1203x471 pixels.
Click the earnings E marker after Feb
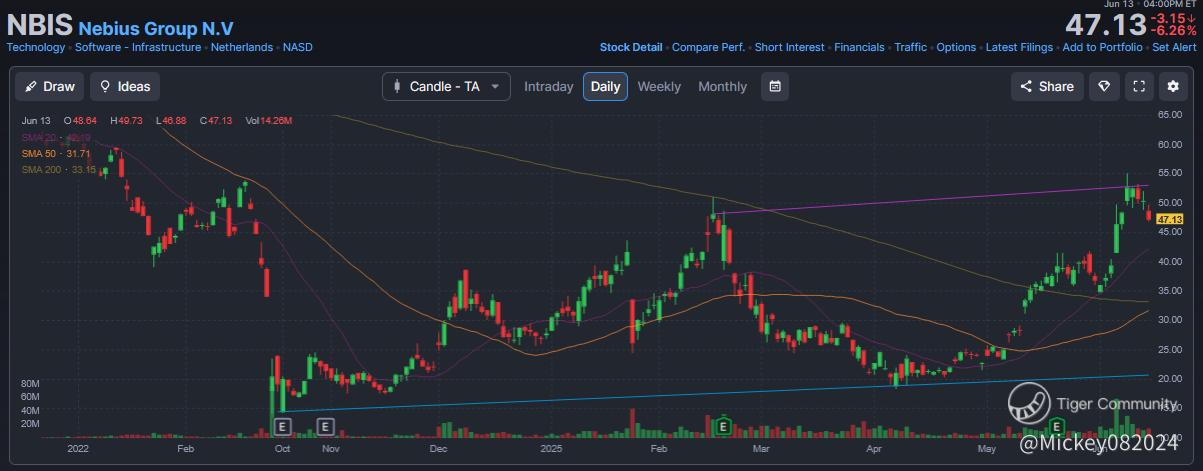coord(722,427)
